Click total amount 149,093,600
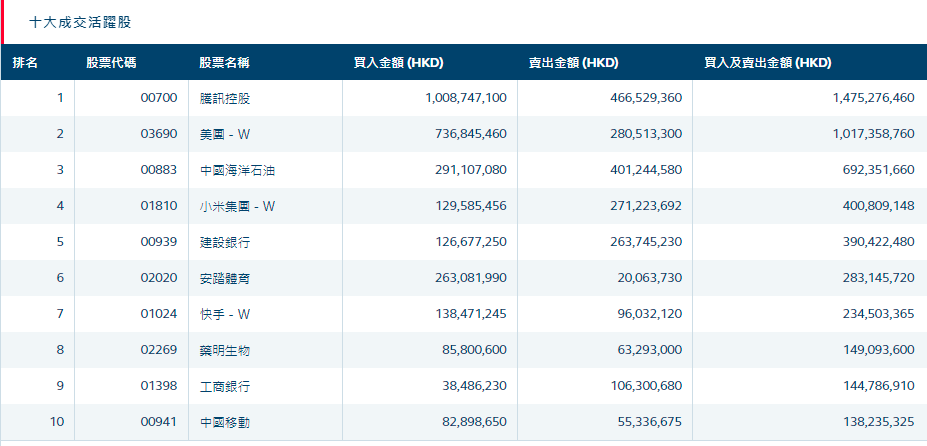This screenshot has height=446, width=927. click(879, 350)
